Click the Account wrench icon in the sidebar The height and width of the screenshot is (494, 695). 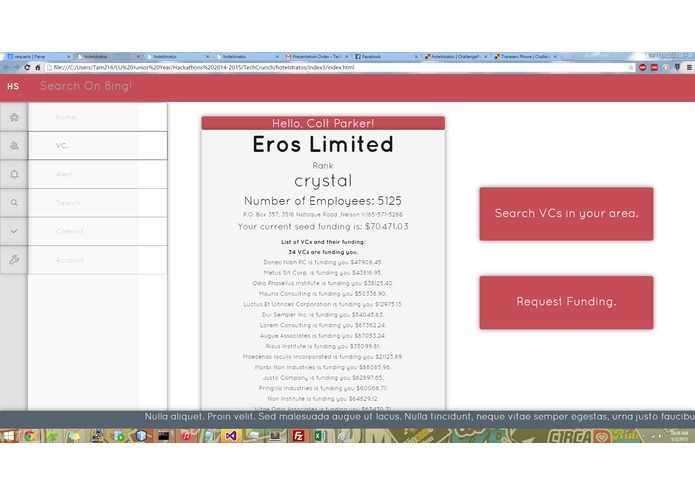14,260
